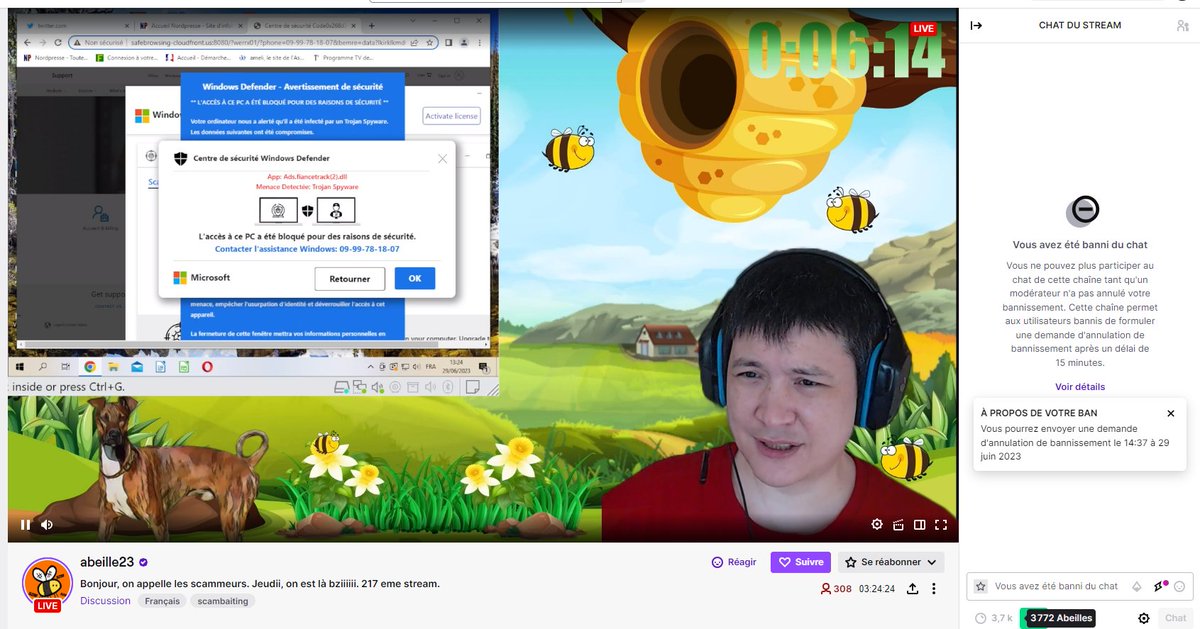
Task: Expand the Se réabonner dropdown
Action: coord(891,562)
